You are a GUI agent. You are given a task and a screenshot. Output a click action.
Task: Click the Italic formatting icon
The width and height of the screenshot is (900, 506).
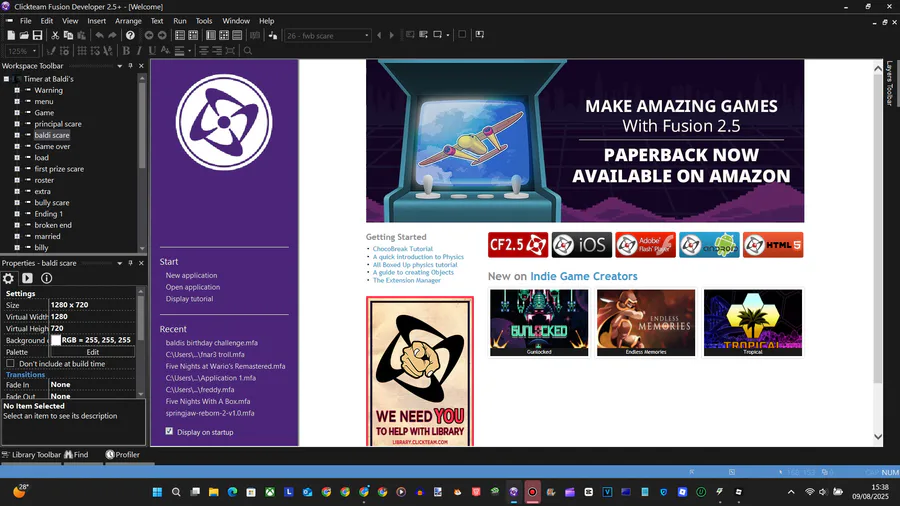click(139, 50)
